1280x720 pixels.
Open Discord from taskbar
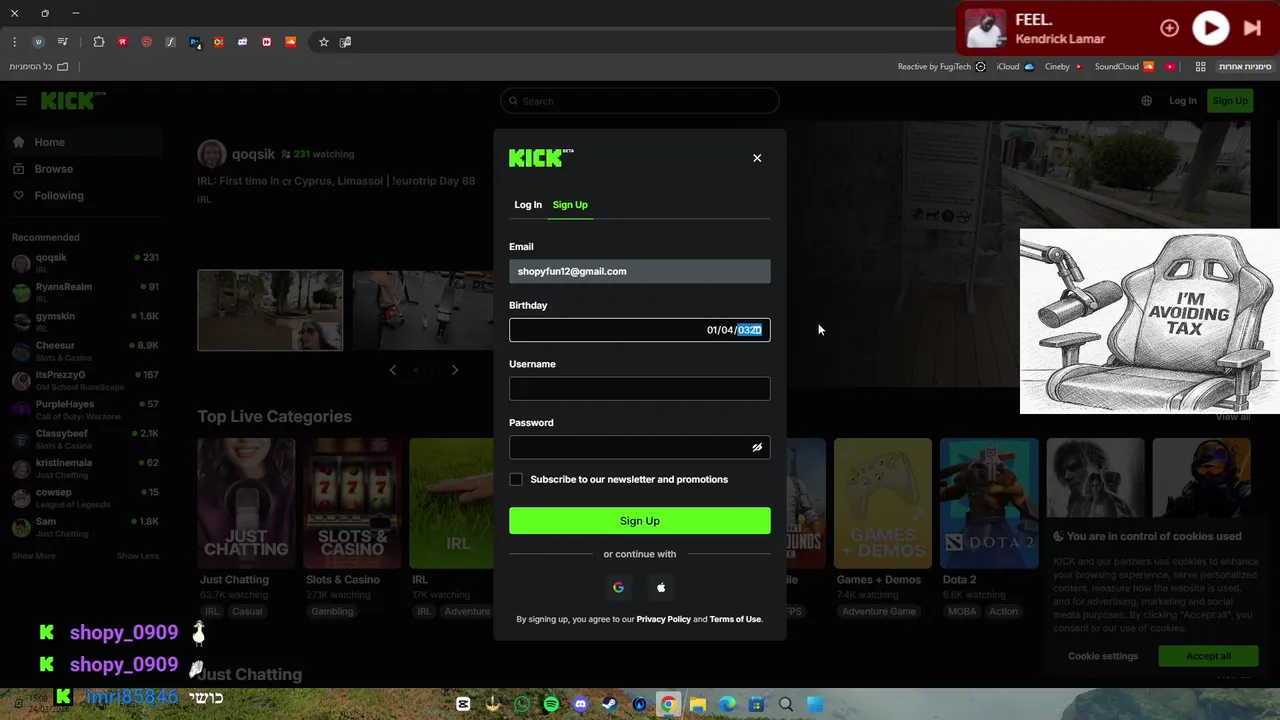click(x=580, y=704)
